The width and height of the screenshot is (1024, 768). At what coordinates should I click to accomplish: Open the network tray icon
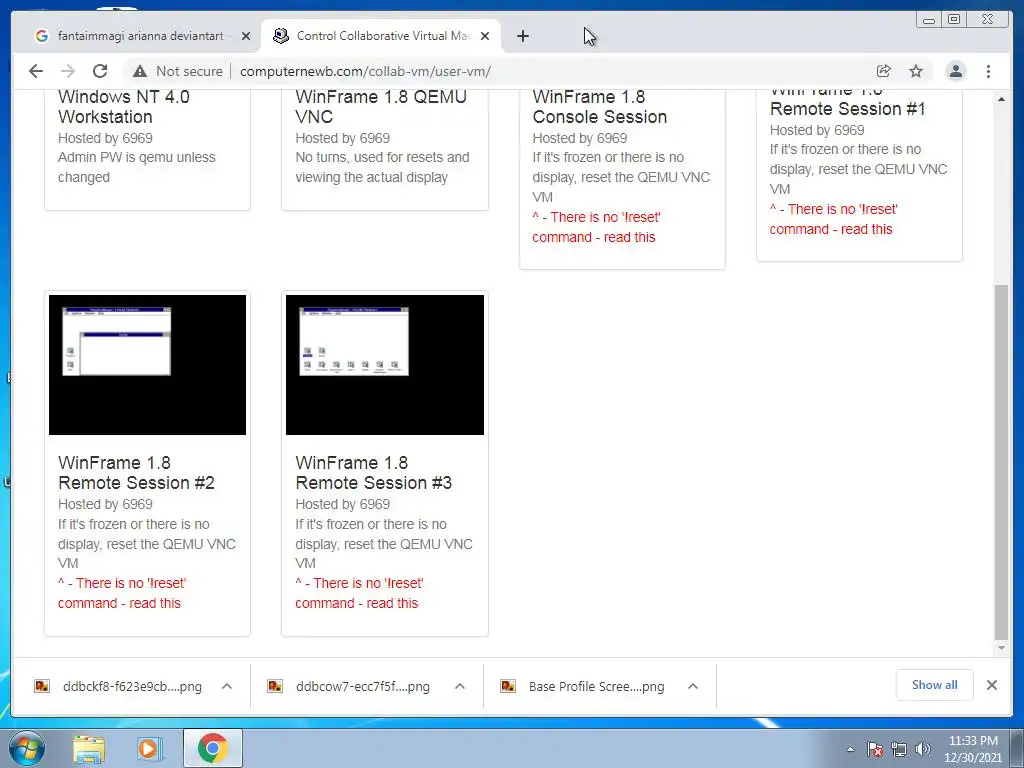click(899, 749)
